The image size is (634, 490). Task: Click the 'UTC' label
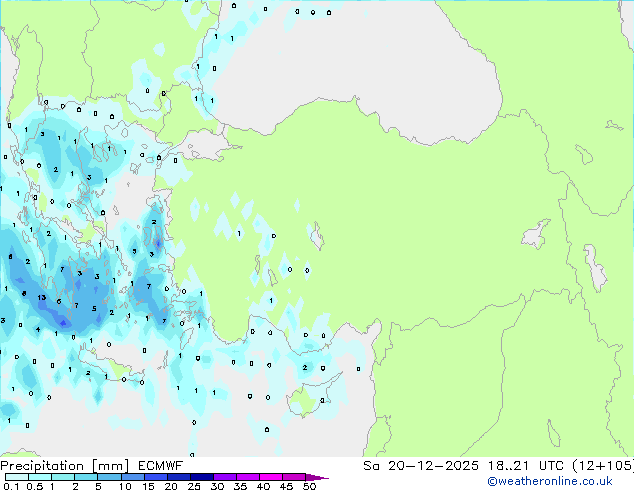coord(551,466)
